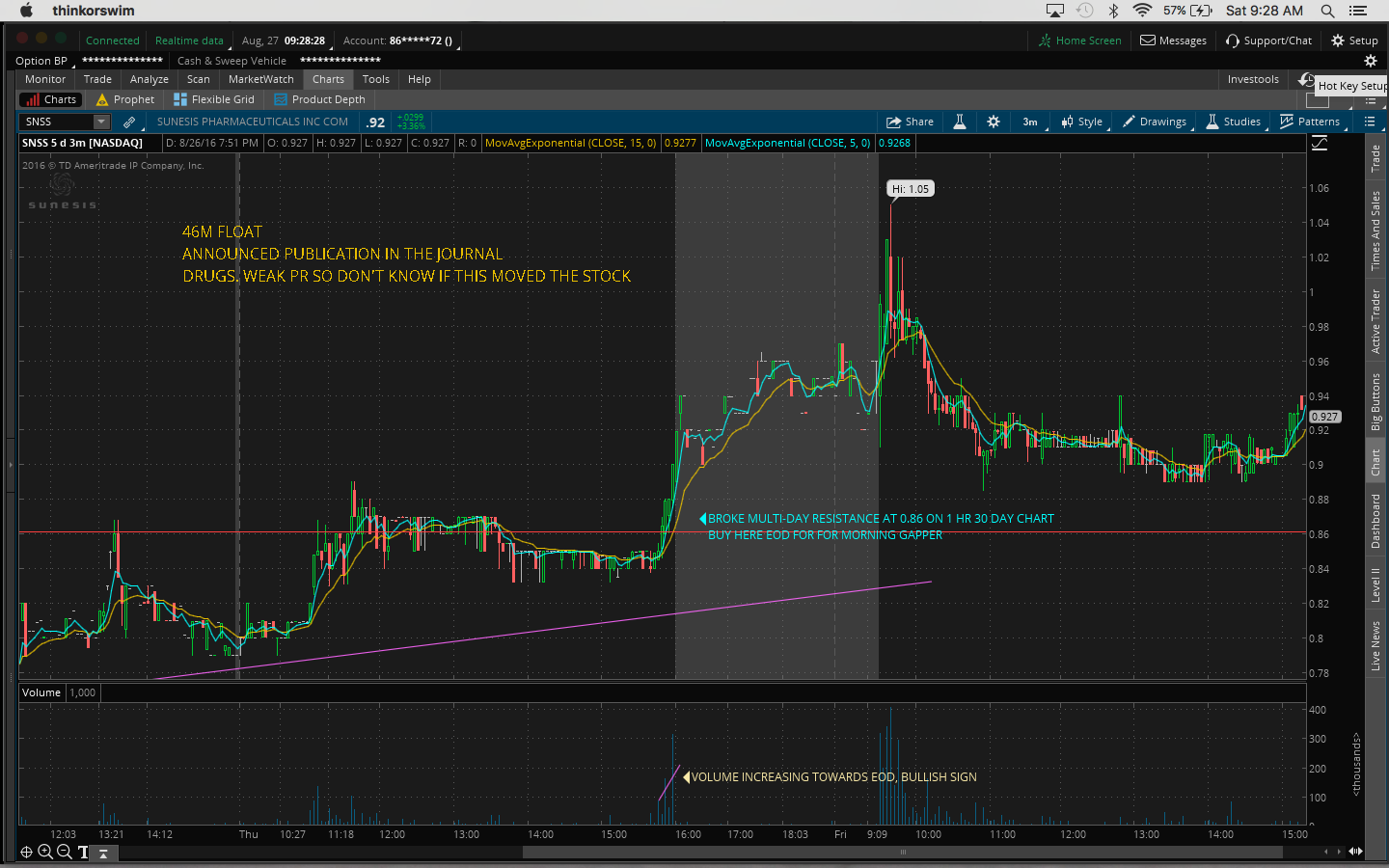Open the Setup menu
The width and height of the screenshot is (1389, 868).
(x=1354, y=41)
